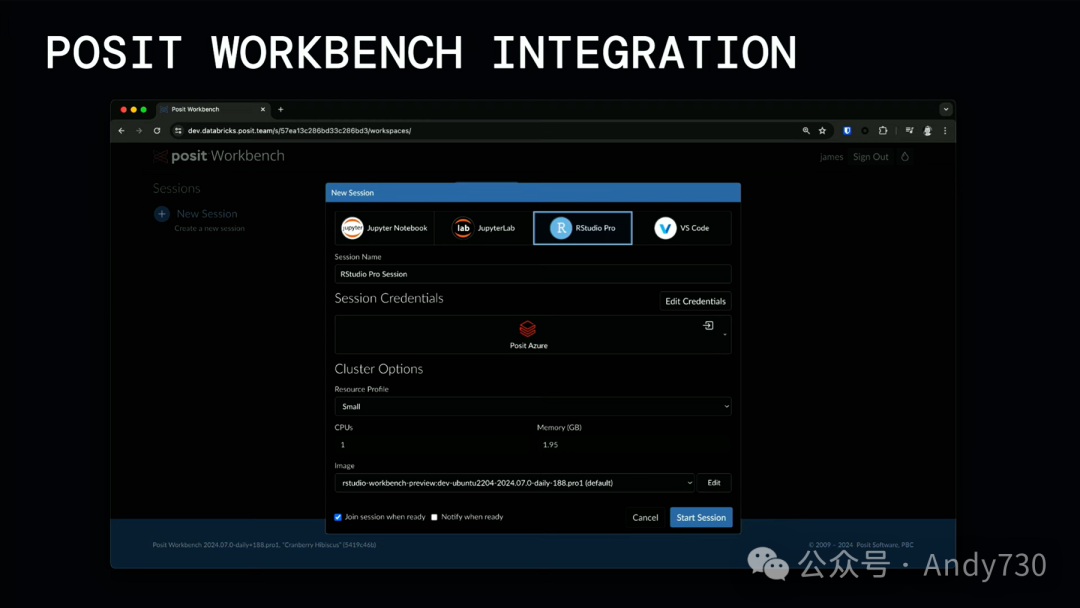
Task: Click the Start Session button
Action: [x=701, y=518]
